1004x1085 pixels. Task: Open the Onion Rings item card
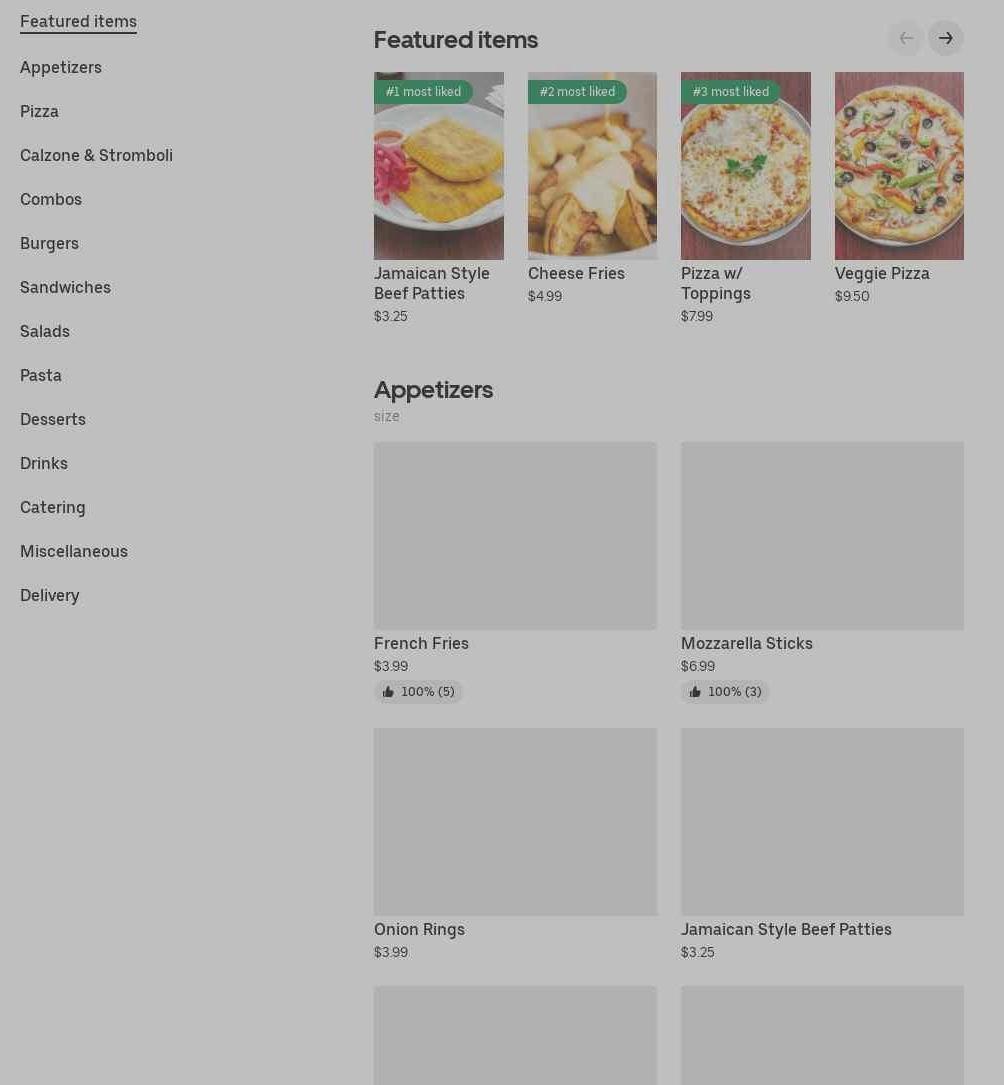coord(515,844)
